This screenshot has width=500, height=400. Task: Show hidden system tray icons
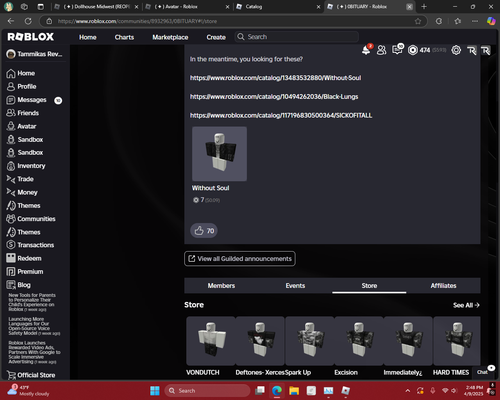pos(407,390)
